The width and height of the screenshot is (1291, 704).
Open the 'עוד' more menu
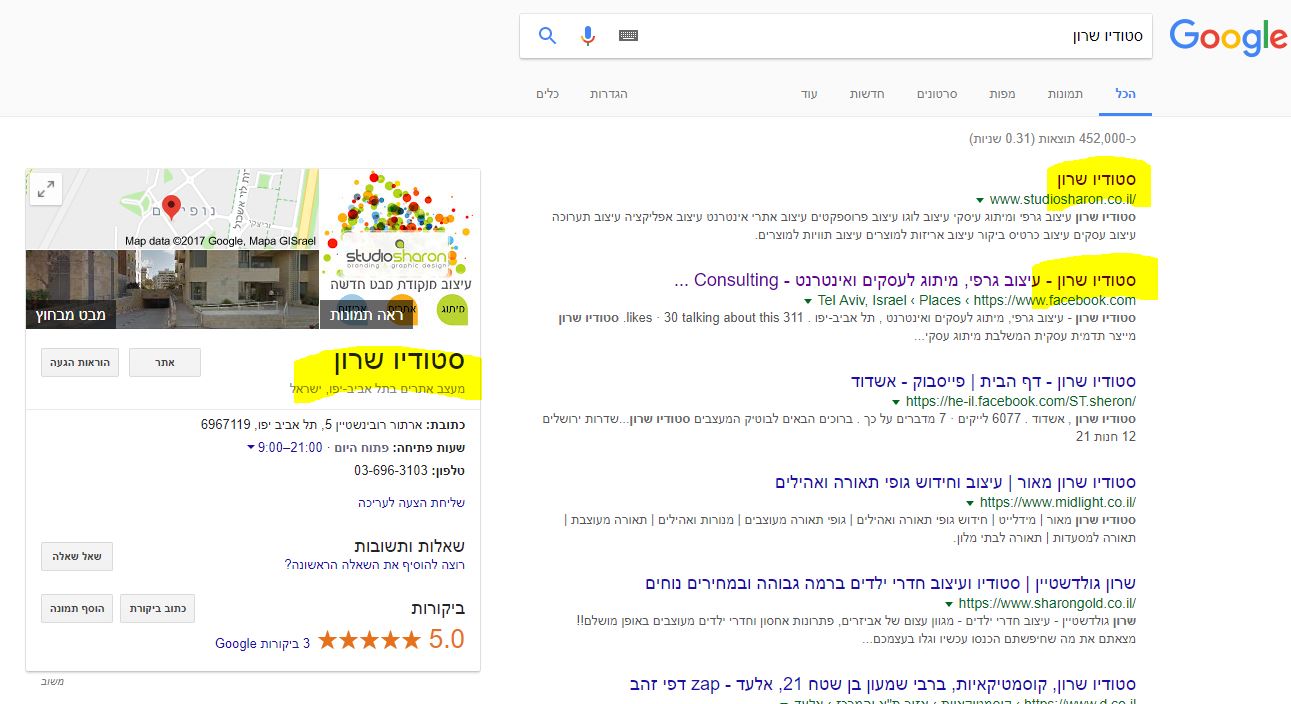[x=809, y=94]
